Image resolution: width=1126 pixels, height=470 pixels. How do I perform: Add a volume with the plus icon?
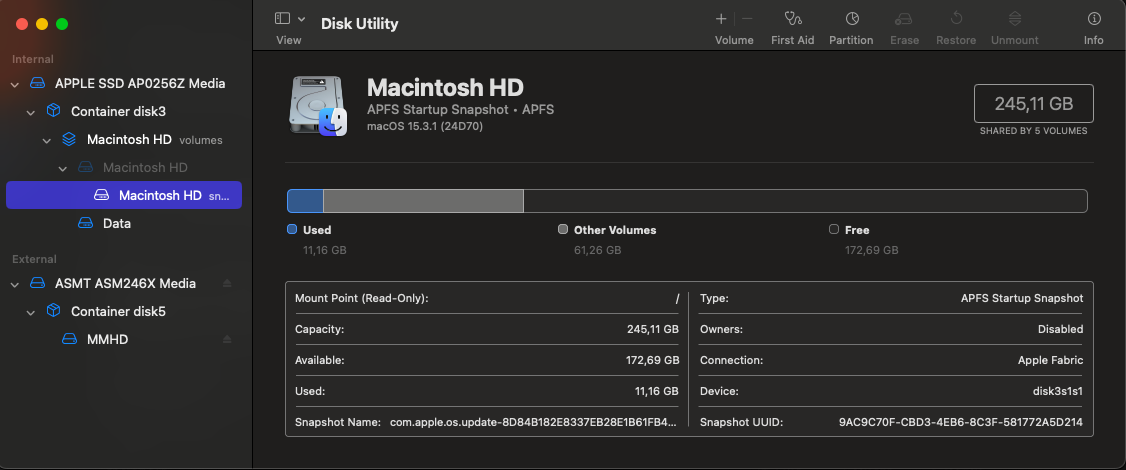tap(721, 19)
